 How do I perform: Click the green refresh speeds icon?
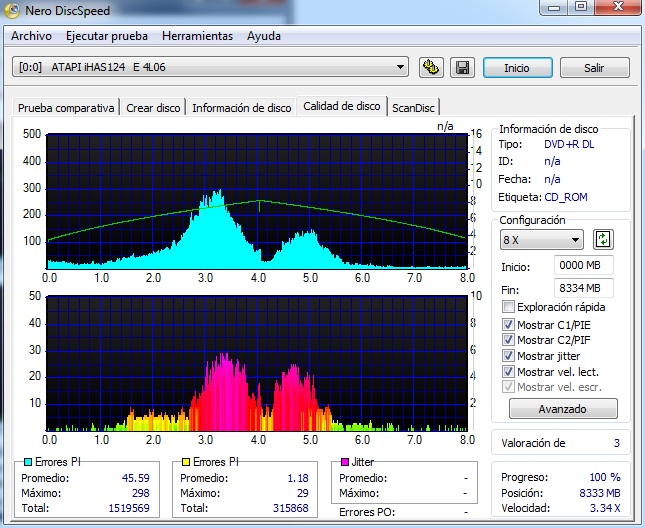point(603,240)
